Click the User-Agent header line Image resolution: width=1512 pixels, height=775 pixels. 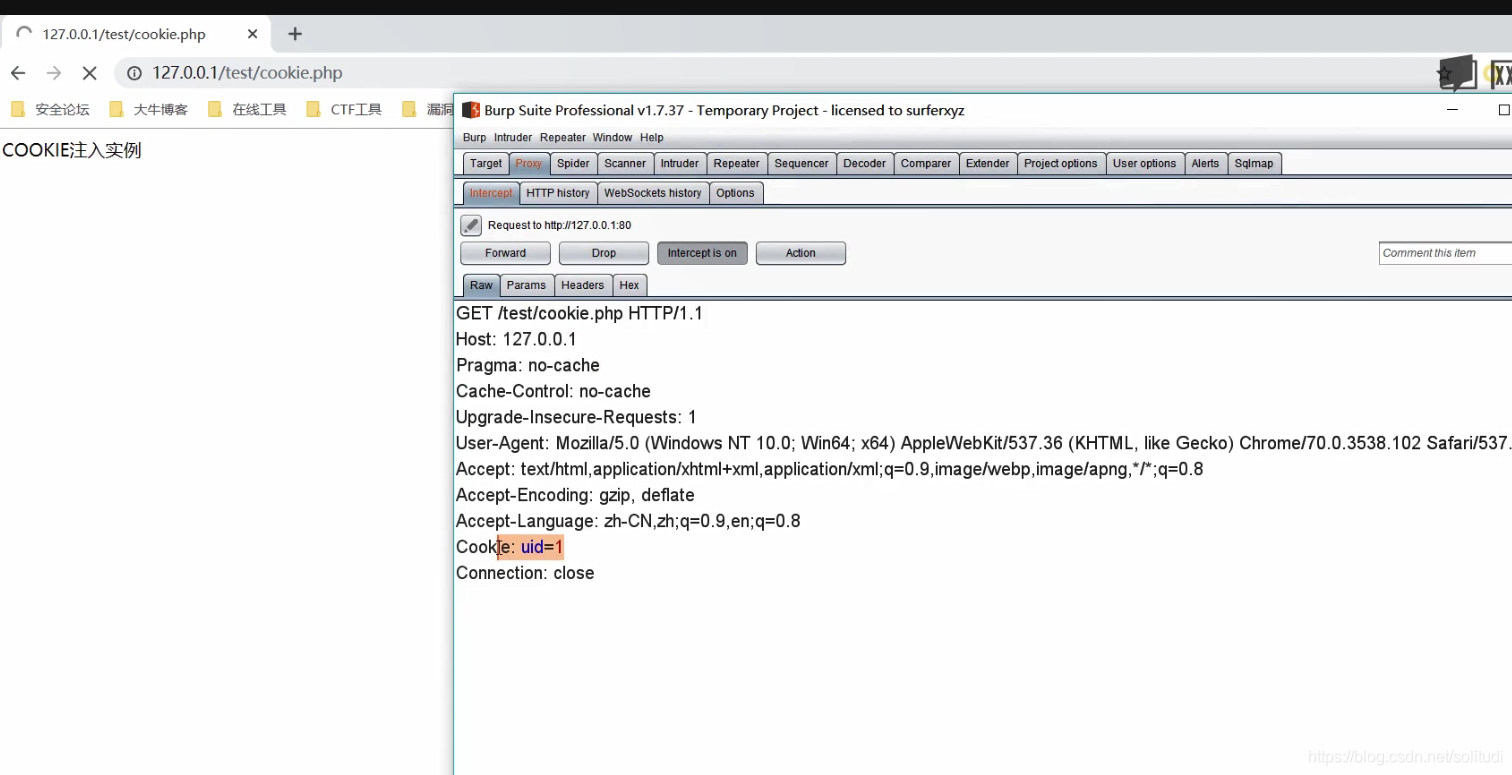click(984, 443)
